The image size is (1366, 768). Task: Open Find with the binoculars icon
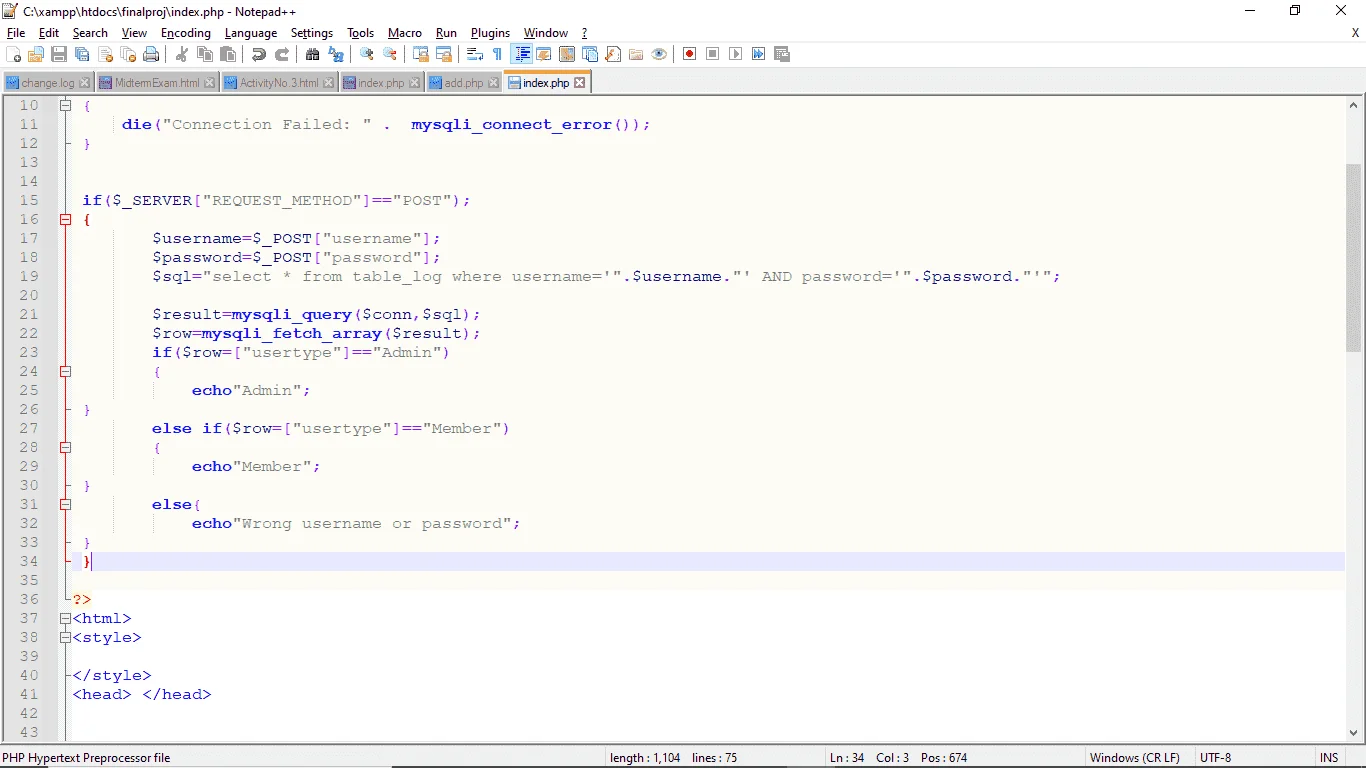click(x=312, y=54)
